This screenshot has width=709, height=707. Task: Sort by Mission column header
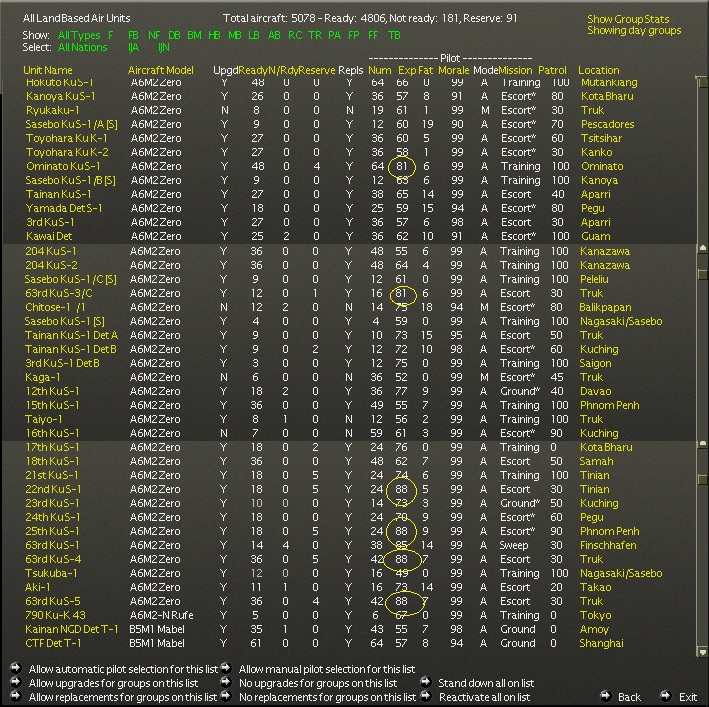(515, 71)
